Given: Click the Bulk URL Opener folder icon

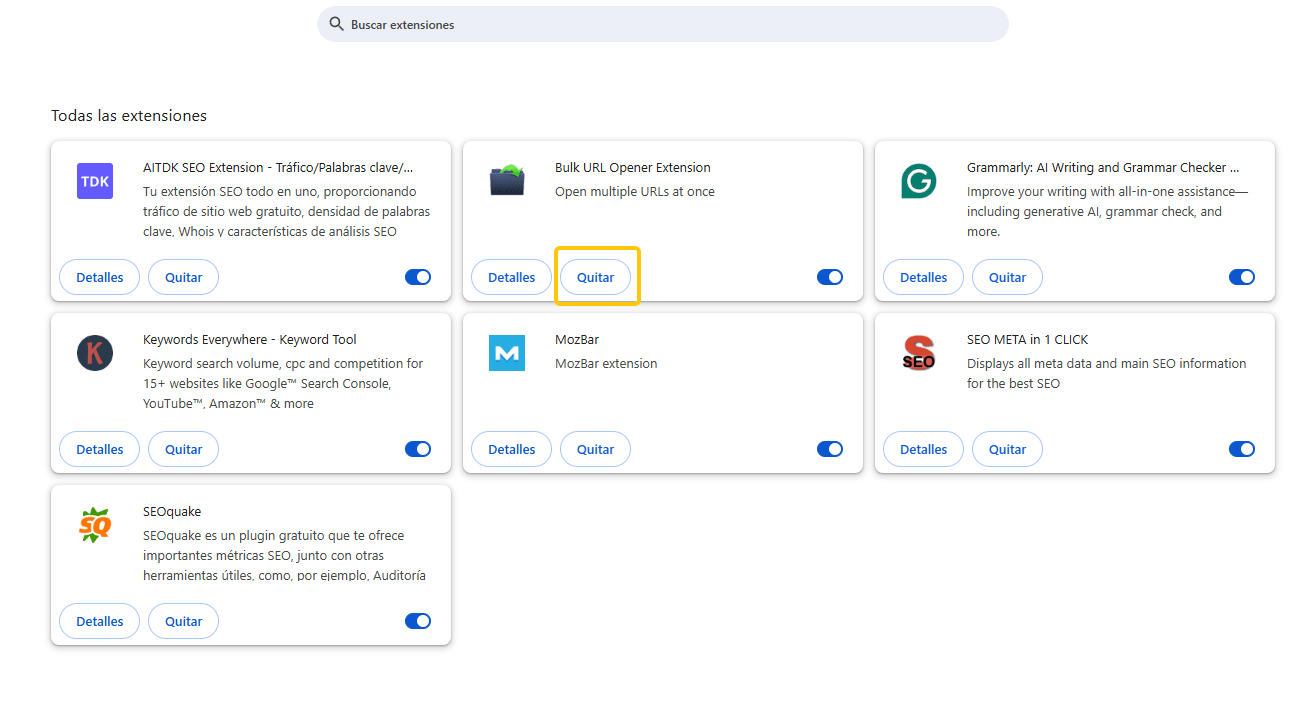Looking at the screenshot, I should pos(507,181).
